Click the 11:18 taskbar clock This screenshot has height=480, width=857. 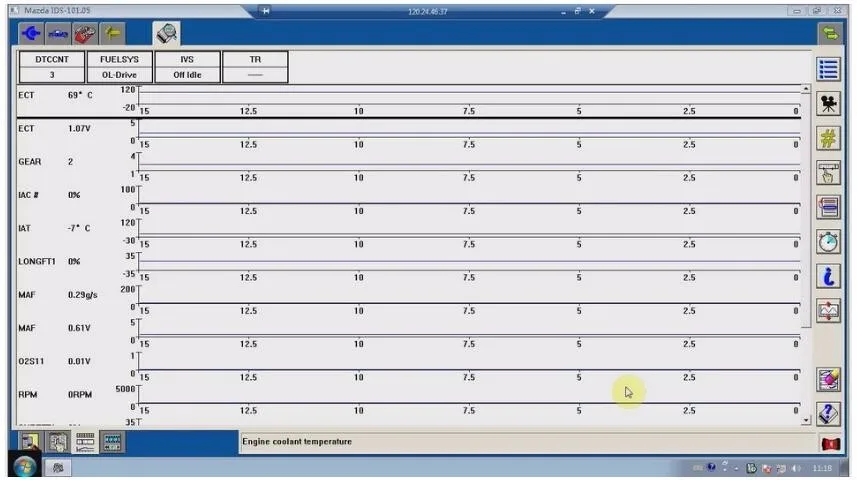click(x=821, y=468)
